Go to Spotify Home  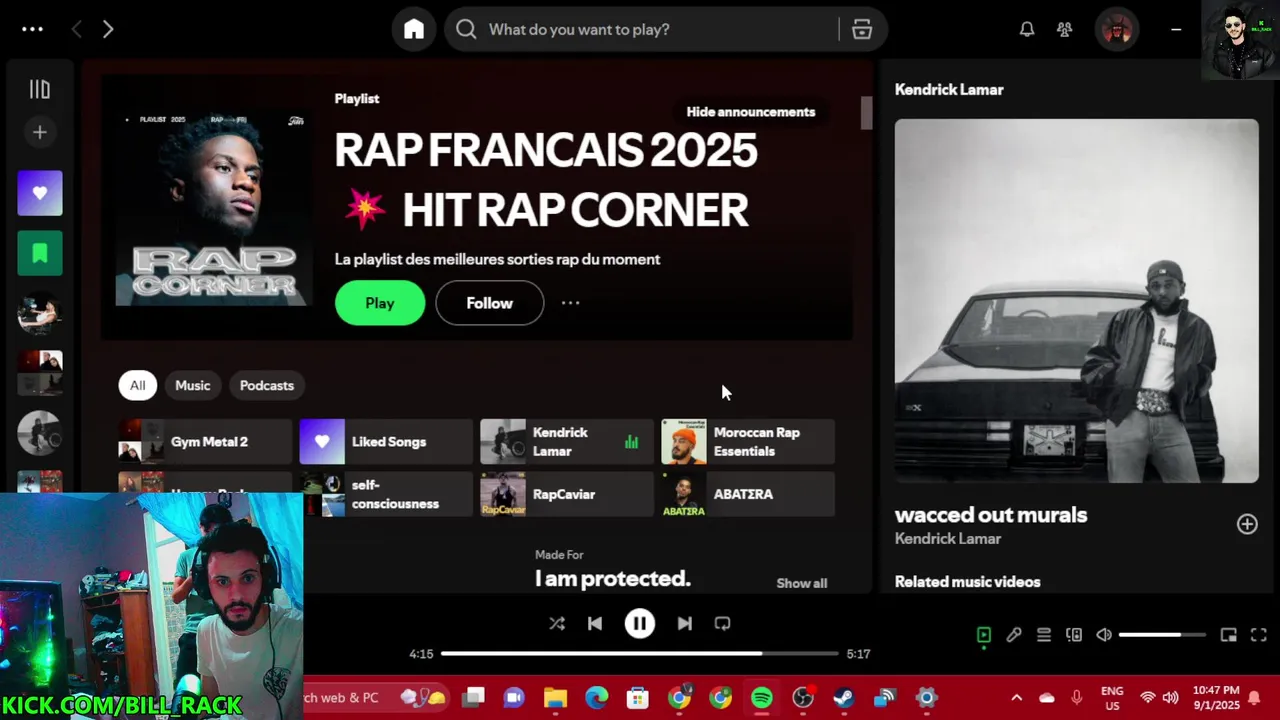pos(414,29)
